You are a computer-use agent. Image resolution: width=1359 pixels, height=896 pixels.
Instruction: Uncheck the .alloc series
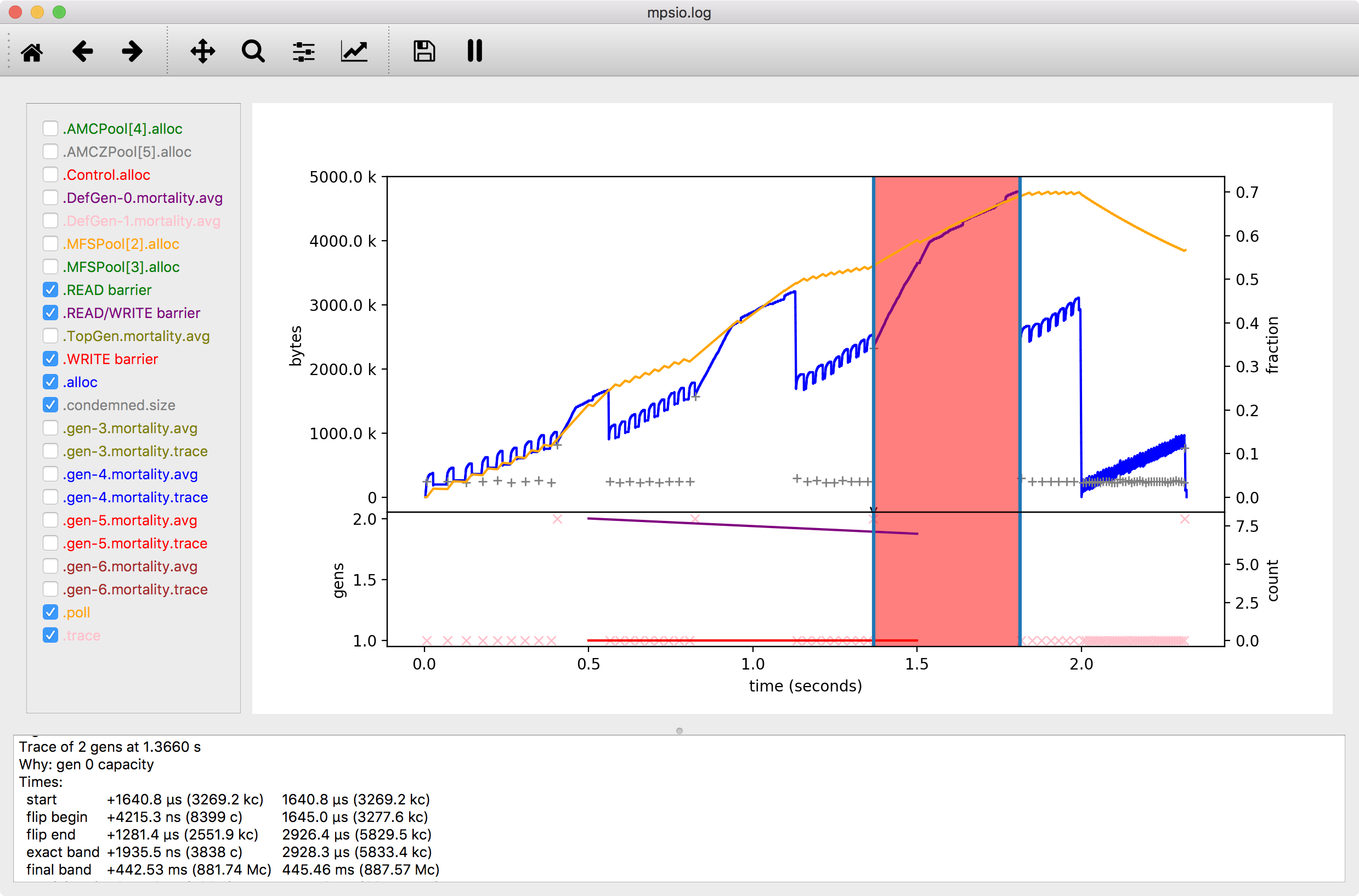50,382
